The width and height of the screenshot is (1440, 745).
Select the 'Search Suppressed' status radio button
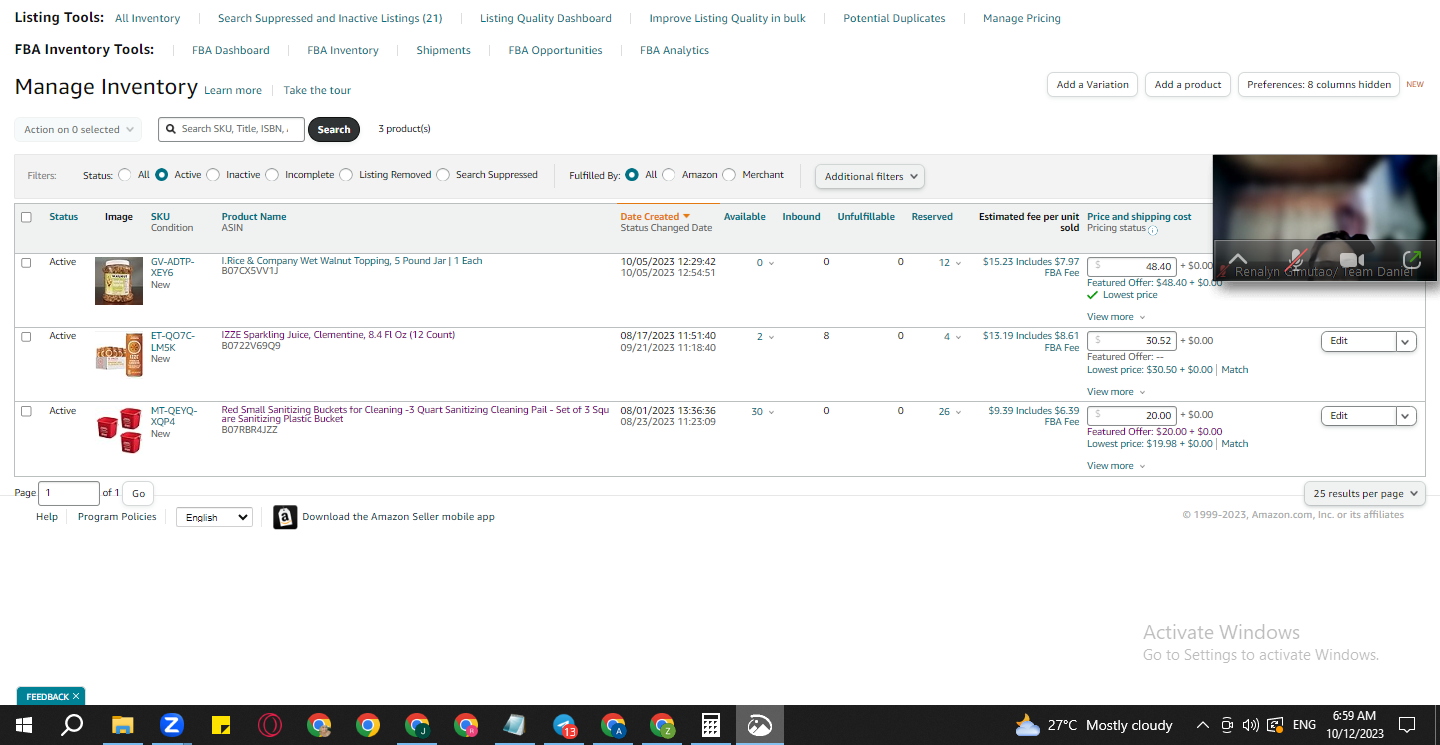(443, 175)
